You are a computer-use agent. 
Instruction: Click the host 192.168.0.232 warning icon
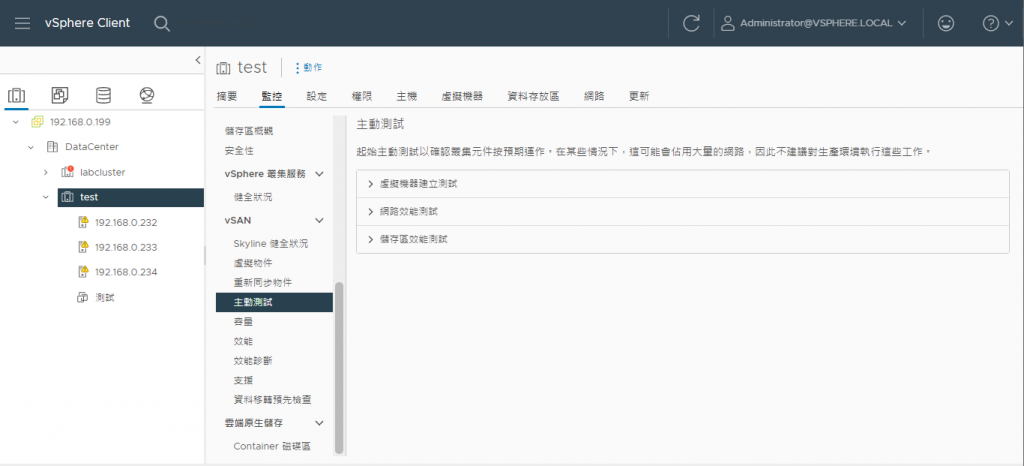click(83, 222)
